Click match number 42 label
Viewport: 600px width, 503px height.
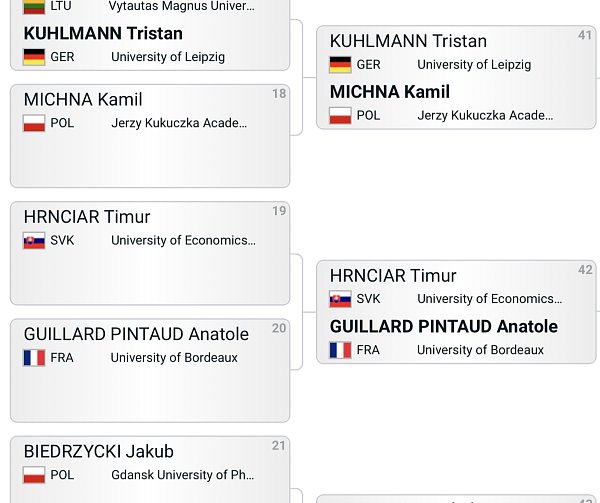pyautogui.click(x=585, y=270)
